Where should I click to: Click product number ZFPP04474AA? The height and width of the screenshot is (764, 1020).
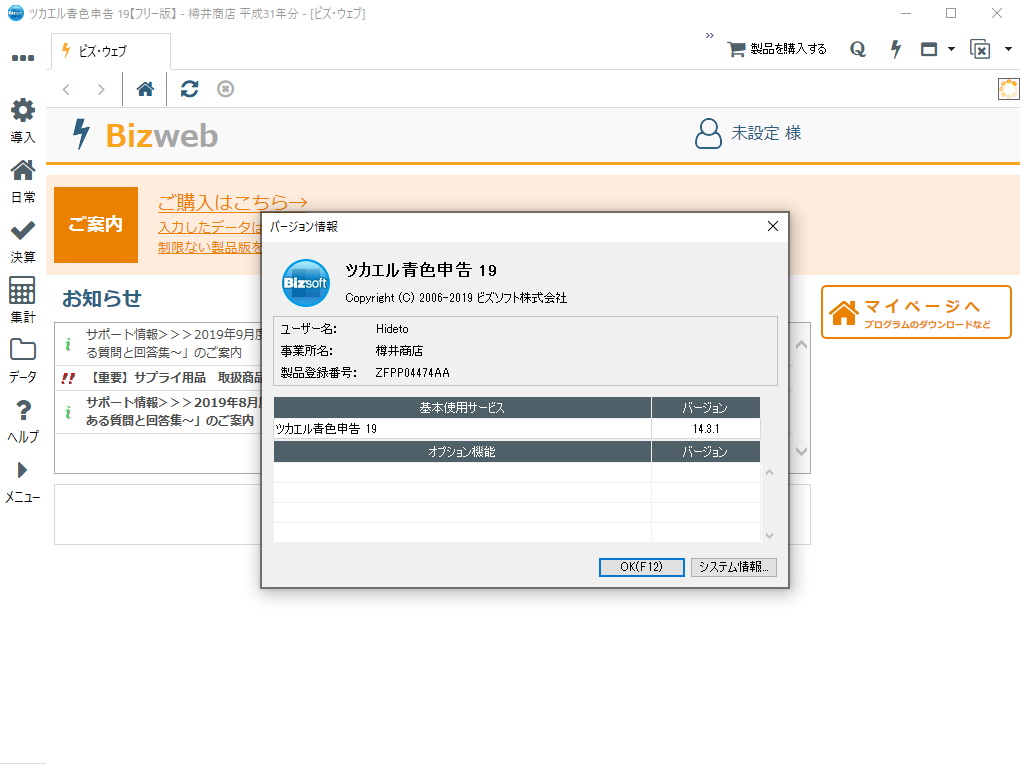pos(412,373)
